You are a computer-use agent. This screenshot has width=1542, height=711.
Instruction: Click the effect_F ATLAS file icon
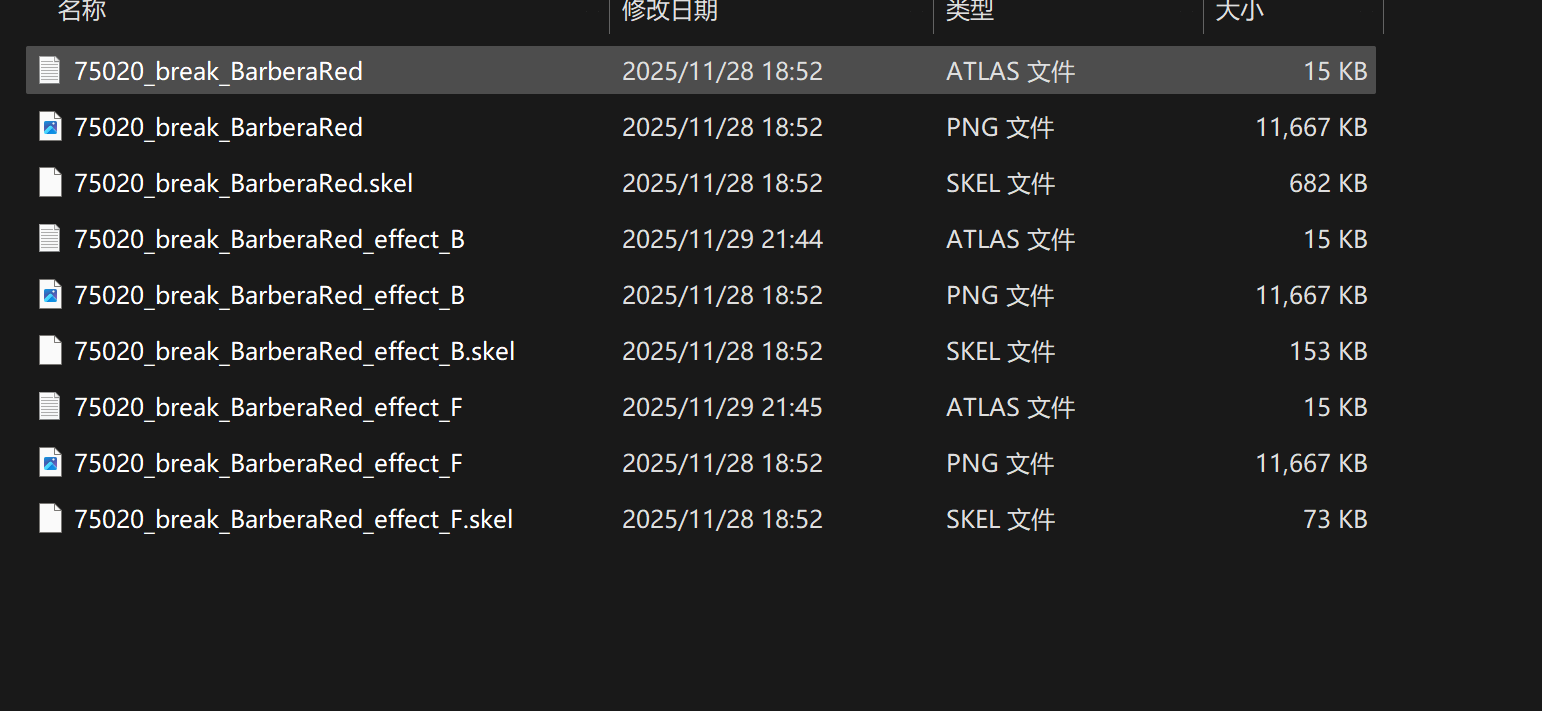coord(50,406)
